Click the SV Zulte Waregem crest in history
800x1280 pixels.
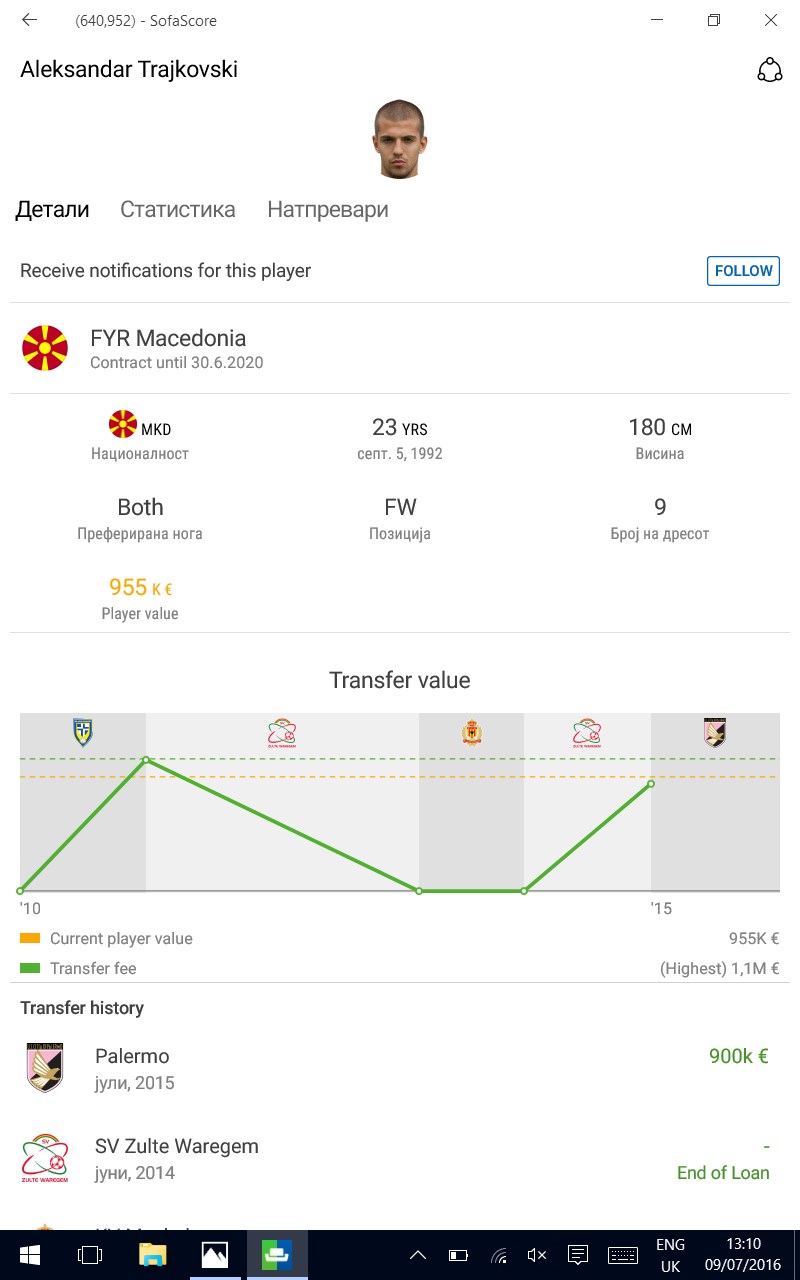coord(45,1159)
